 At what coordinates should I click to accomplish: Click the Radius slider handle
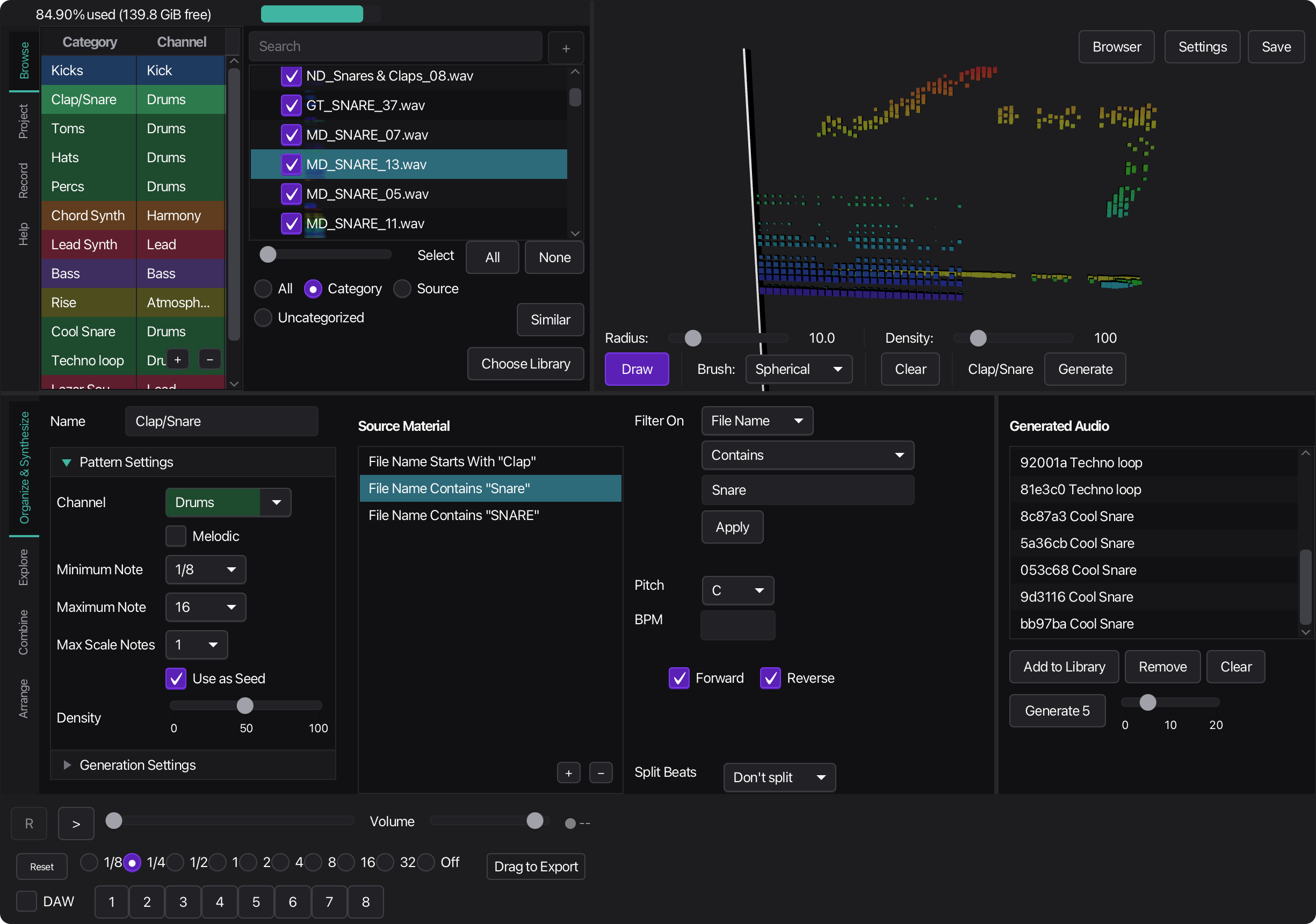tap(692, 338)
